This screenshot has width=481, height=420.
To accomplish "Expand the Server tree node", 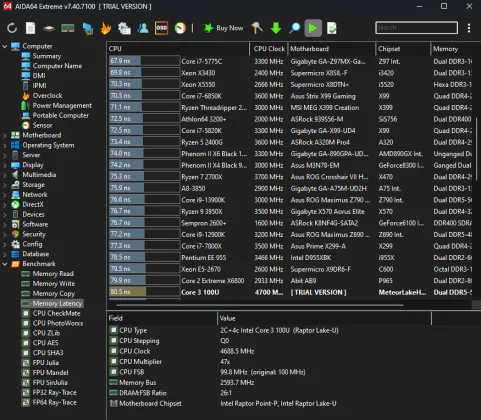I will 5,155.
